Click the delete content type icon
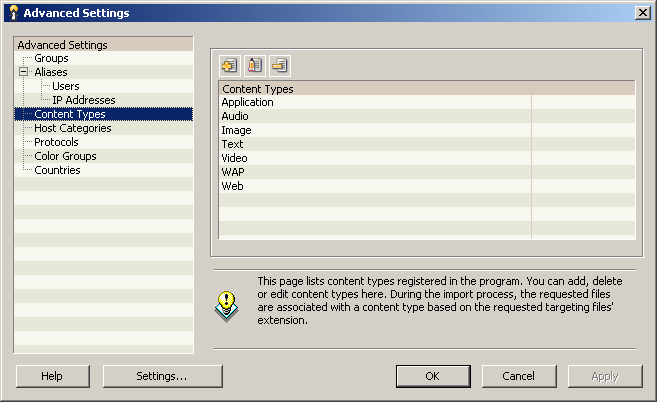The width and height of the screenshot is (657, 402). click(x=280, y=66)
